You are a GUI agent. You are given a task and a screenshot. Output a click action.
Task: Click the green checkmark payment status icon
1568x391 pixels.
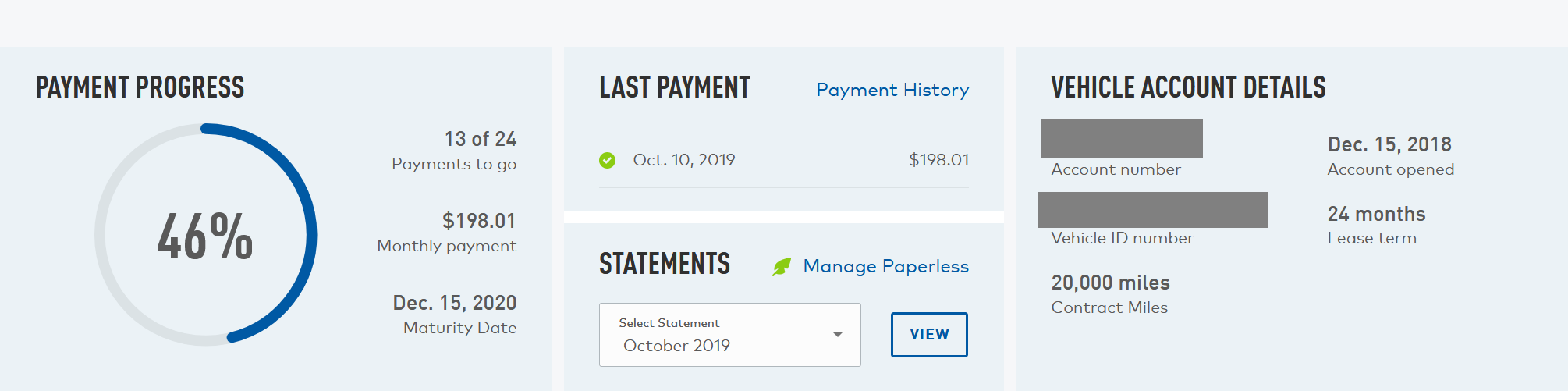tap(607, 160)
